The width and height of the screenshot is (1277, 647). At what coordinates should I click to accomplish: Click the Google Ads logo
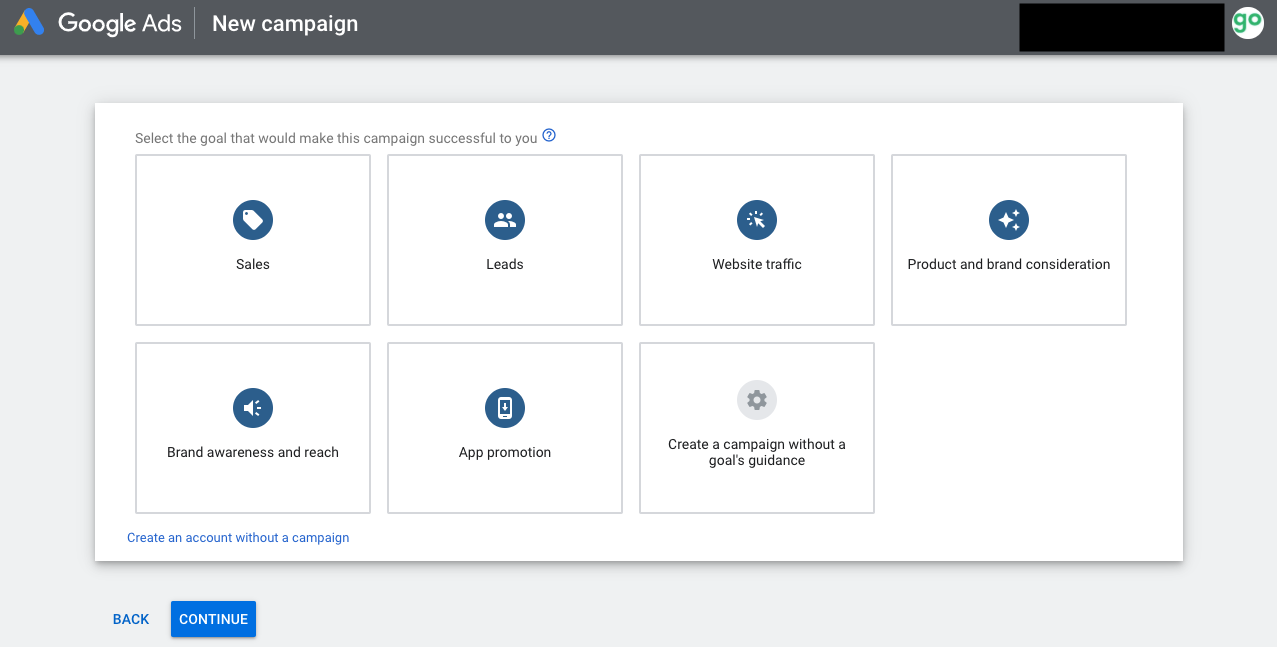coord(28,23)
